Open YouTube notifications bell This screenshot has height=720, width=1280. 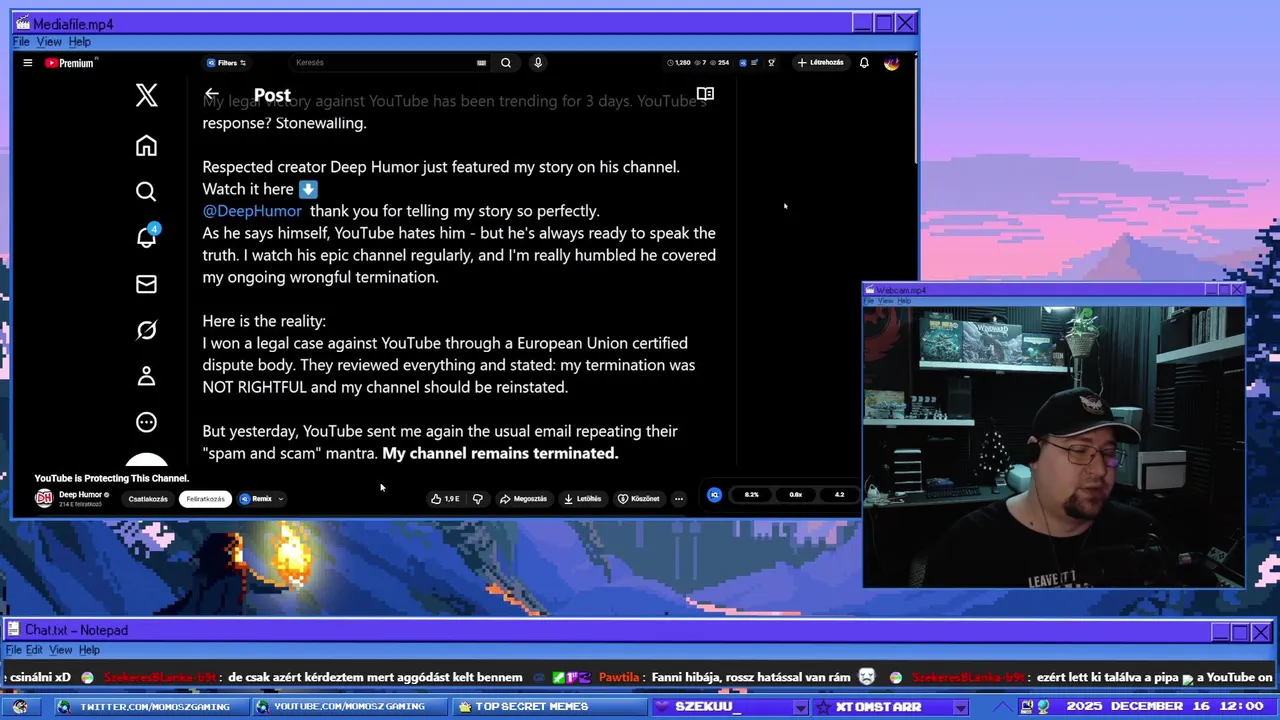point(864,63)
